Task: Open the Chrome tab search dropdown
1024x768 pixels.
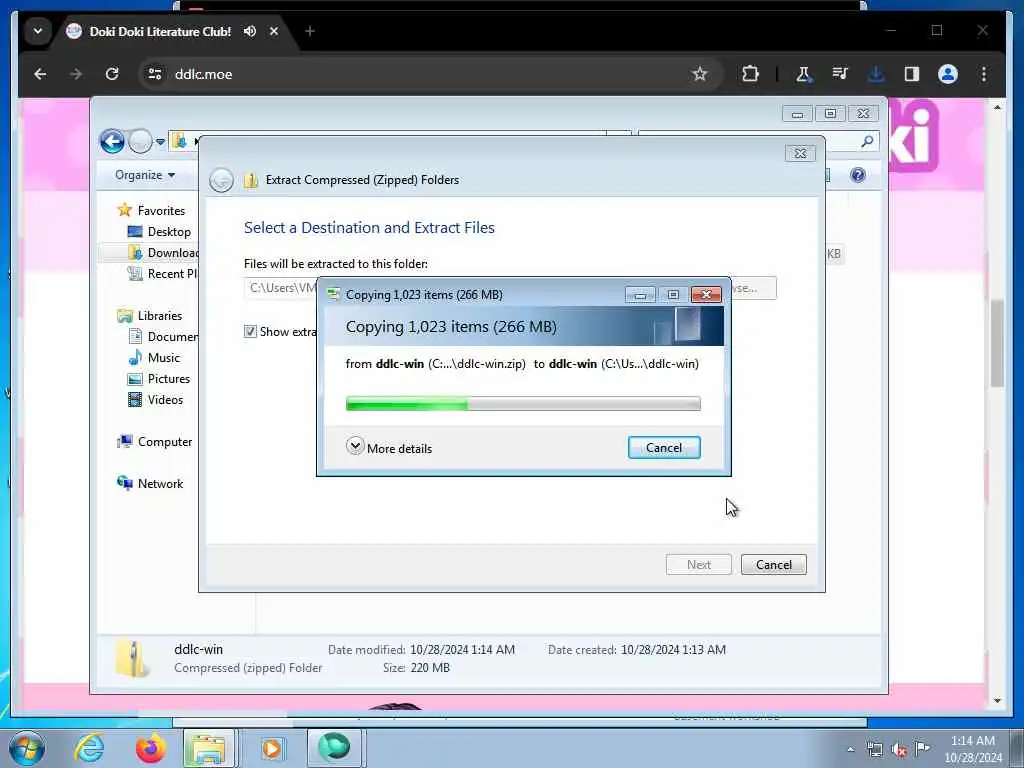Action: tap(38, 31)
